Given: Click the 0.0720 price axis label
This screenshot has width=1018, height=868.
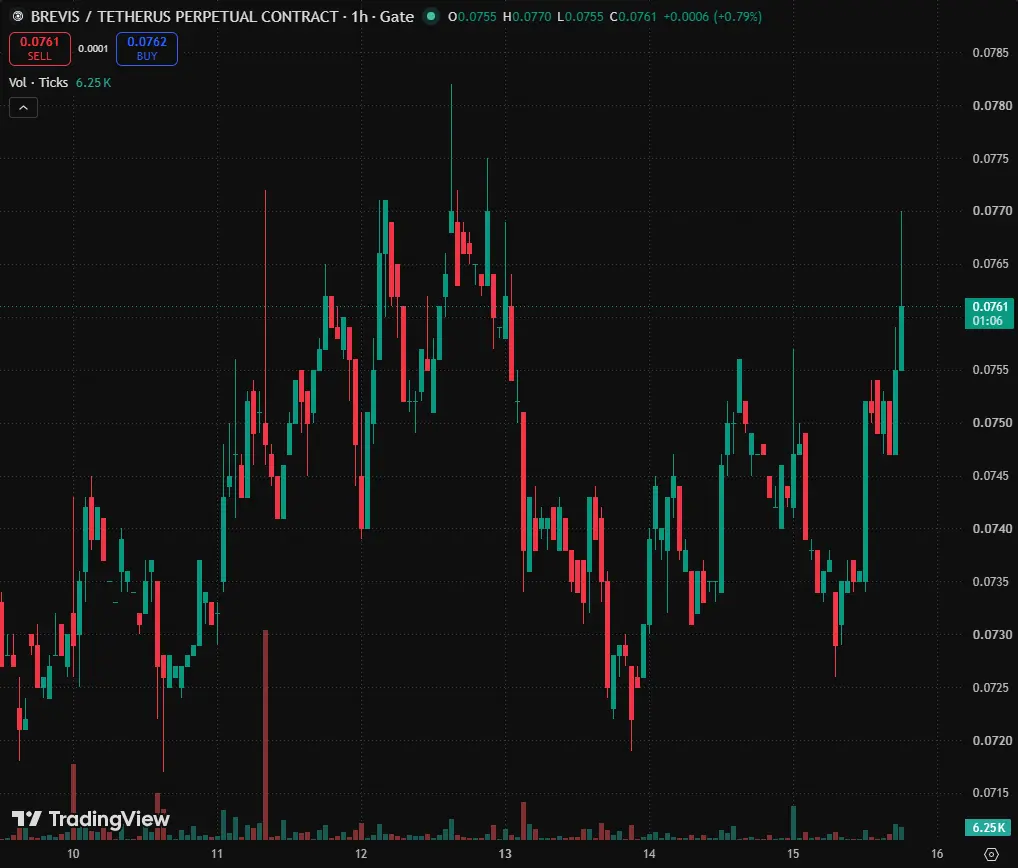Looking at the screenshot, I should click(x=992, y=740).
